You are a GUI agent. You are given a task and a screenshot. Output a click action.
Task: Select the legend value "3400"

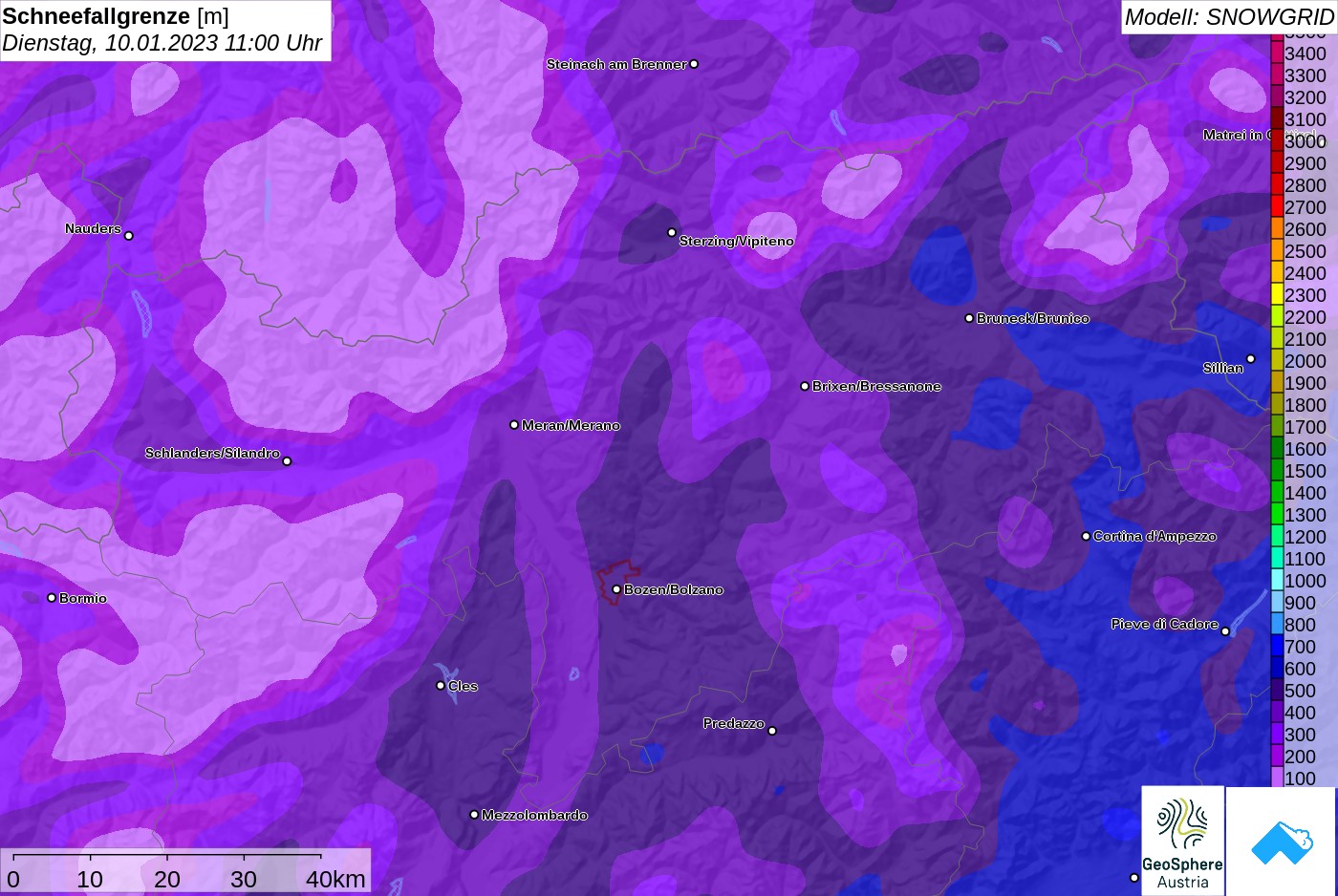click(x=1306, y=53)
